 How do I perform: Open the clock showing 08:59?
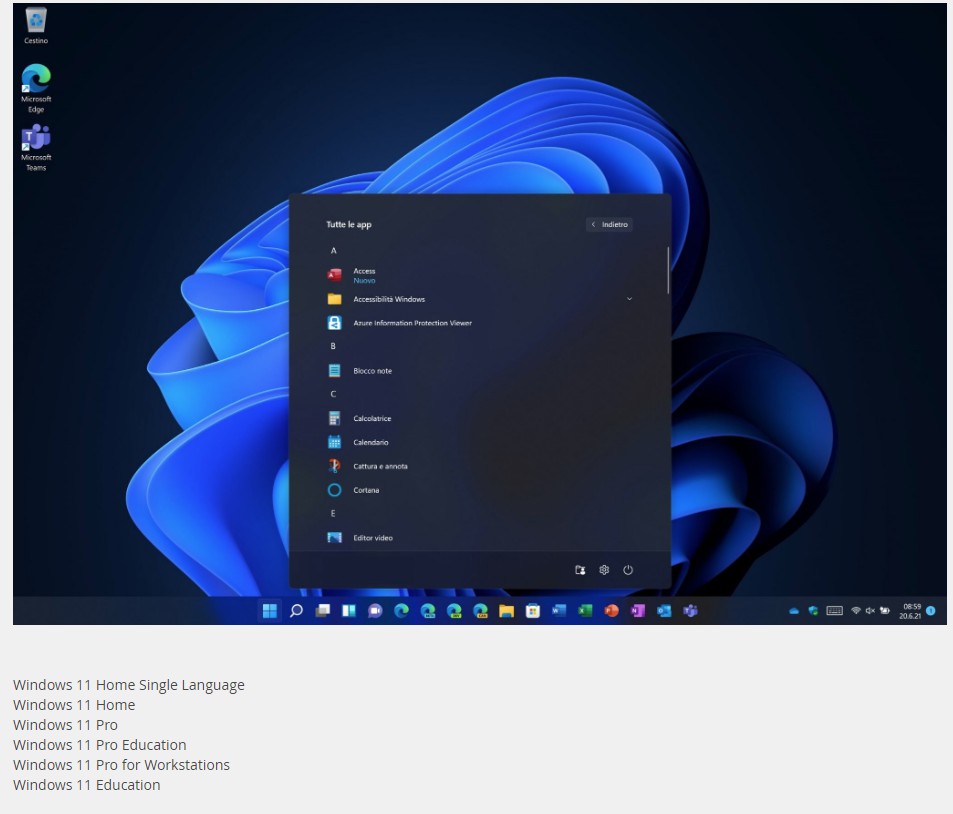[910, 611]
